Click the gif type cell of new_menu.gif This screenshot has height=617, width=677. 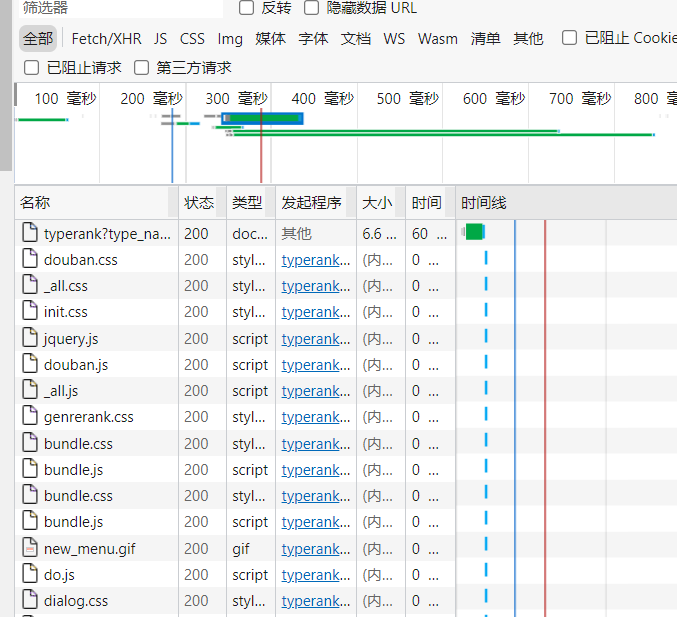point(240,549)
